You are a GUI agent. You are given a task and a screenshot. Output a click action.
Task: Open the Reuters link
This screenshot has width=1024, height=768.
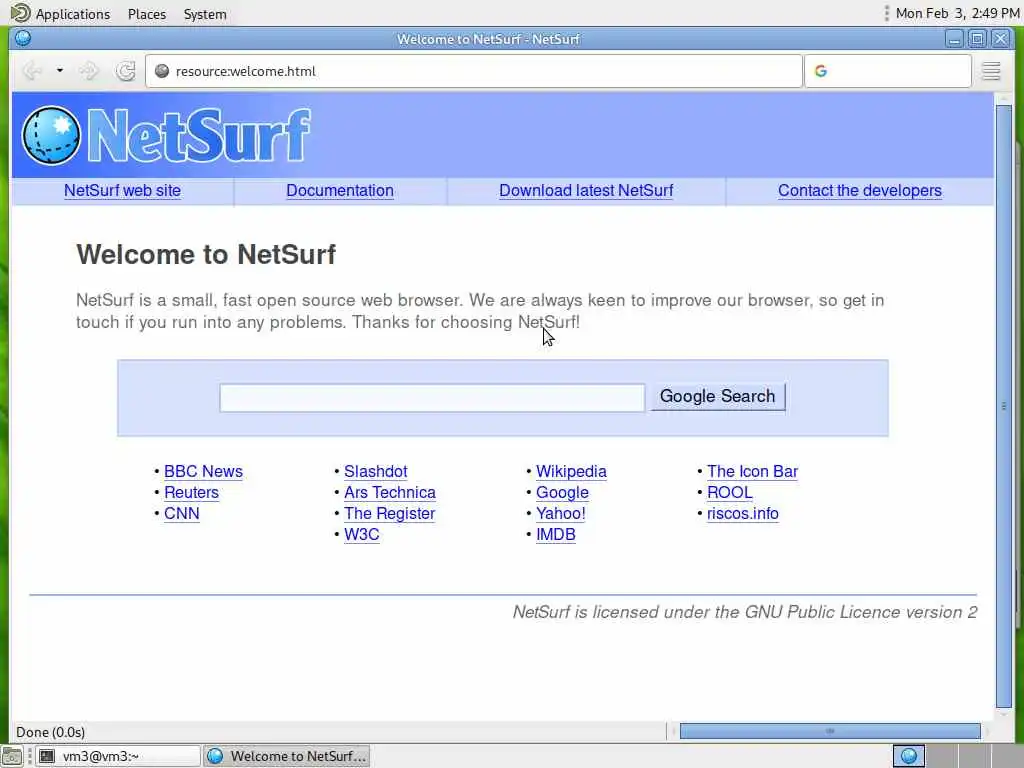pyautogui.click(x=191, y=492)
